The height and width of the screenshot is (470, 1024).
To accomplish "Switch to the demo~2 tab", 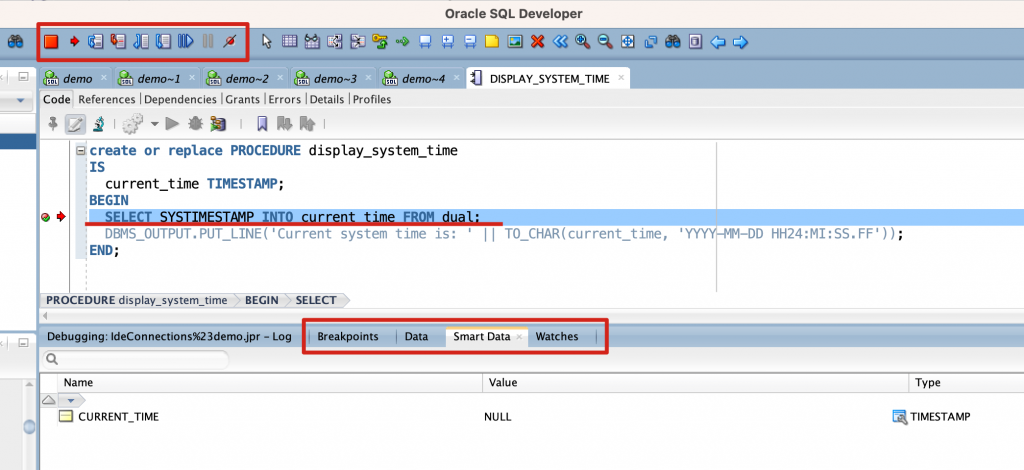I will coord(247,78).
